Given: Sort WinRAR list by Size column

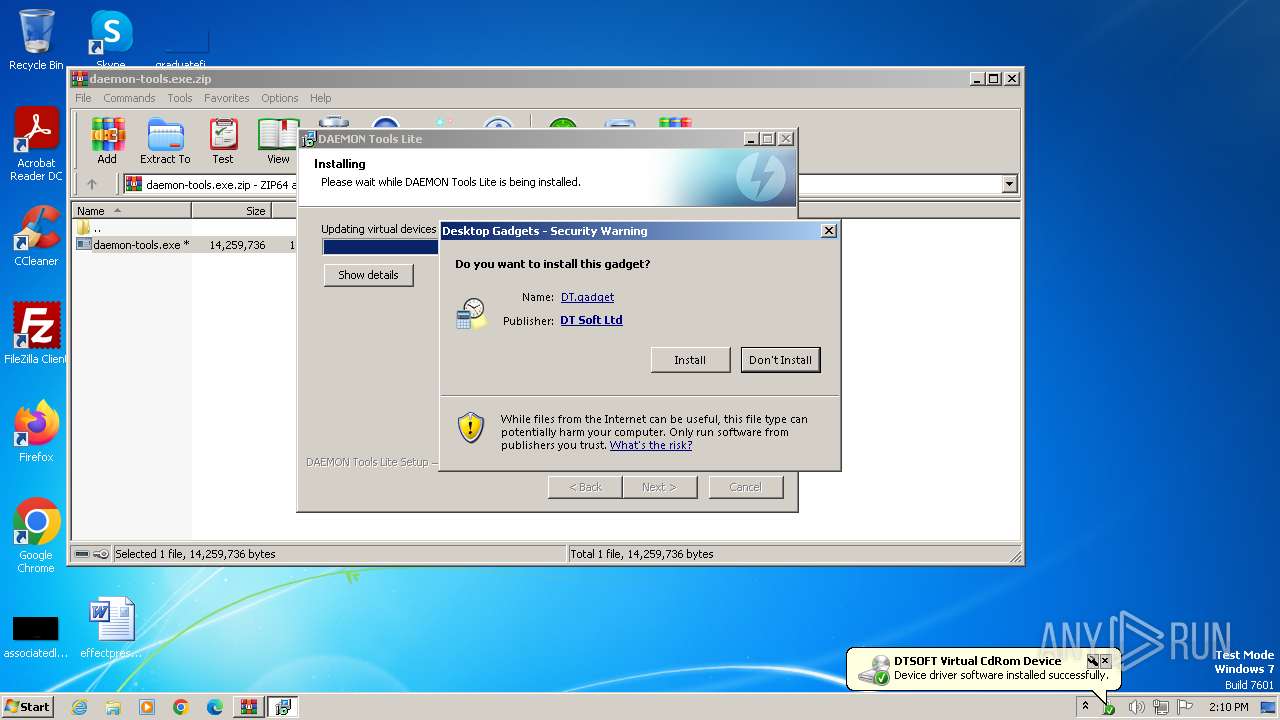Looking at the screenshot, I should 232,211.
